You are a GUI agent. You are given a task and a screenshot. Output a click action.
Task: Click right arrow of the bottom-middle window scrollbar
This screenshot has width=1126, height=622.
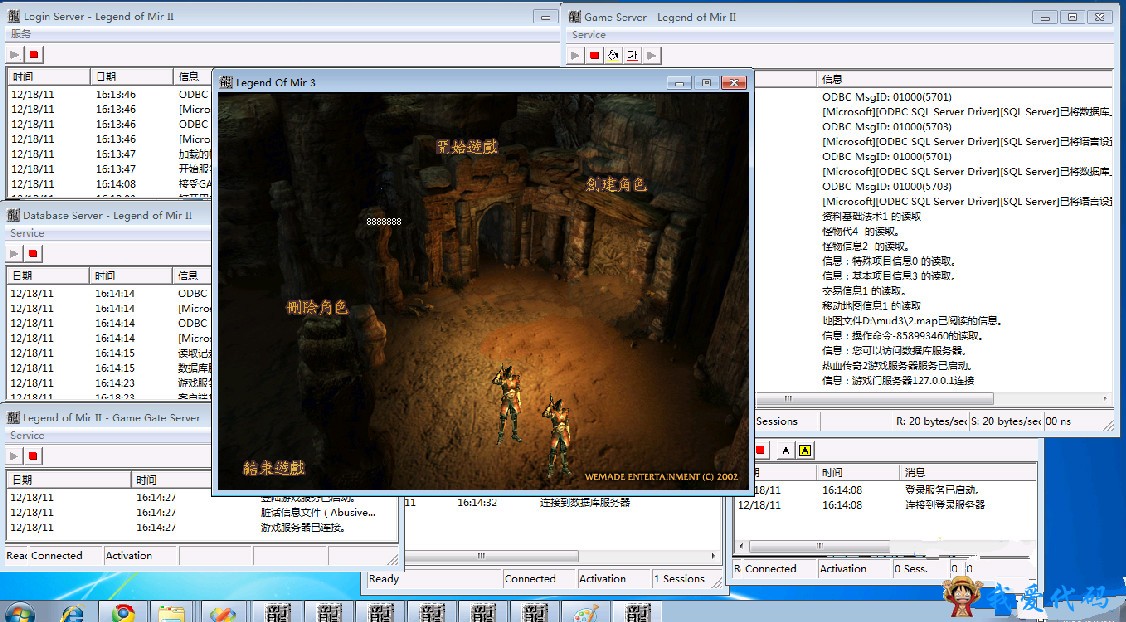pos(713,556)
